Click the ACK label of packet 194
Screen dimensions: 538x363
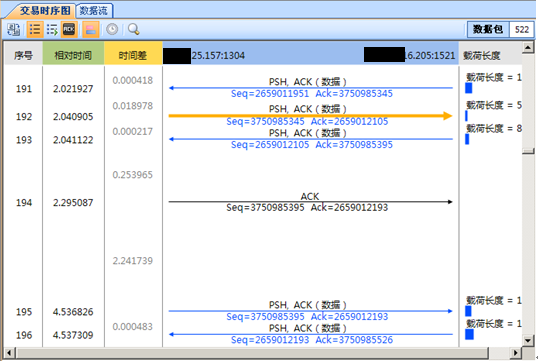[310, 196]
